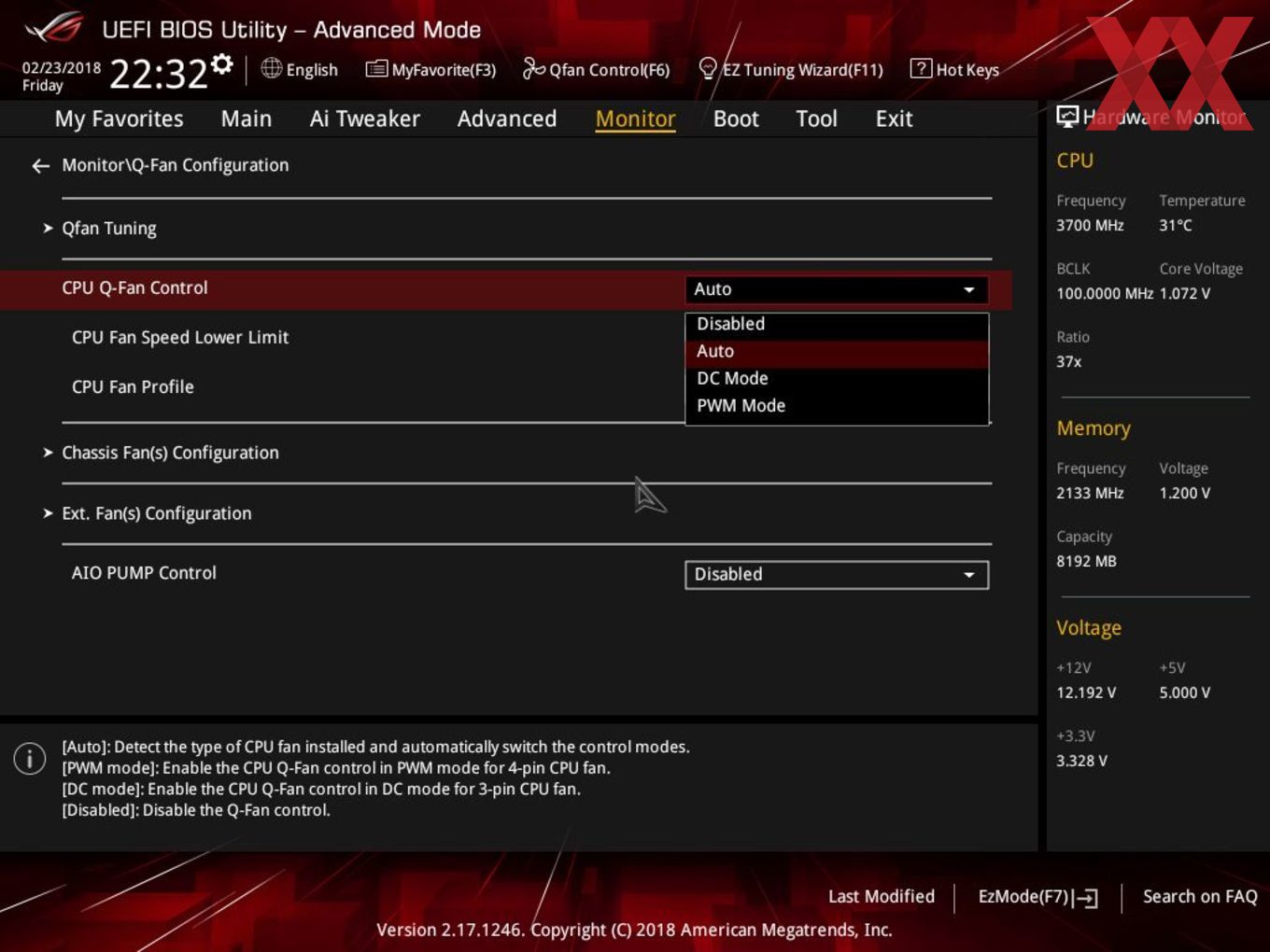
Task: Open the Tool tab
Action: 816,119
